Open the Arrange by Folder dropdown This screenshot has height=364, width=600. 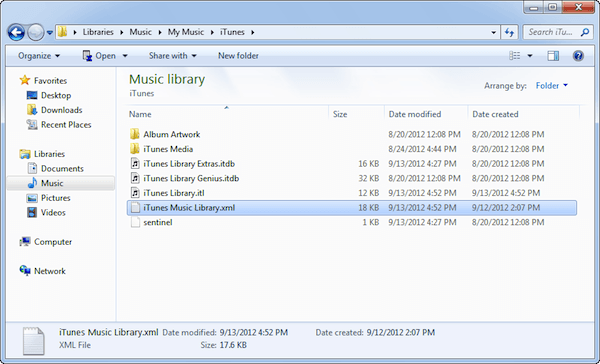pyautogui.click(x=551, y=86)
